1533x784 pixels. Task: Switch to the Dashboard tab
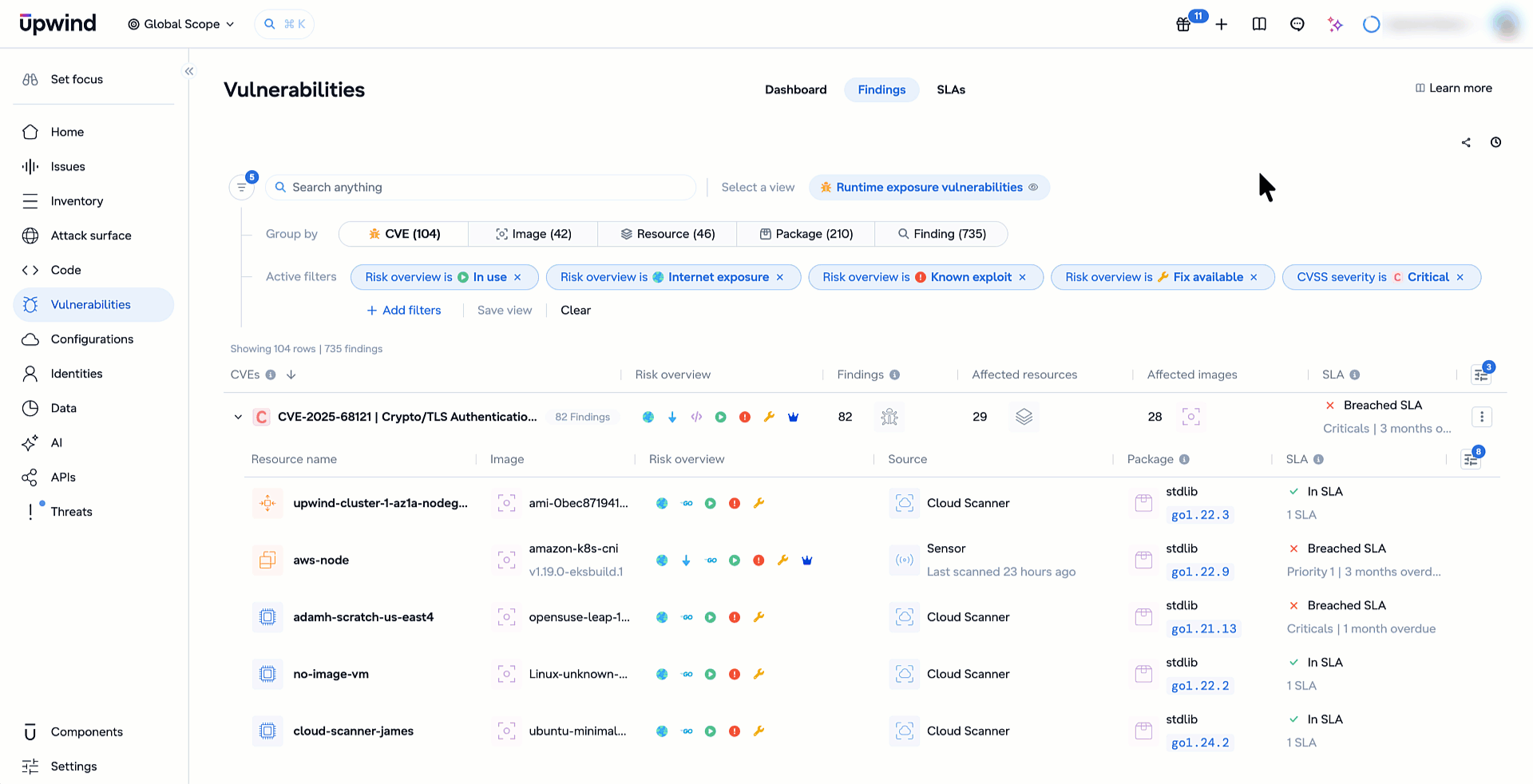[x=796, y=89]
